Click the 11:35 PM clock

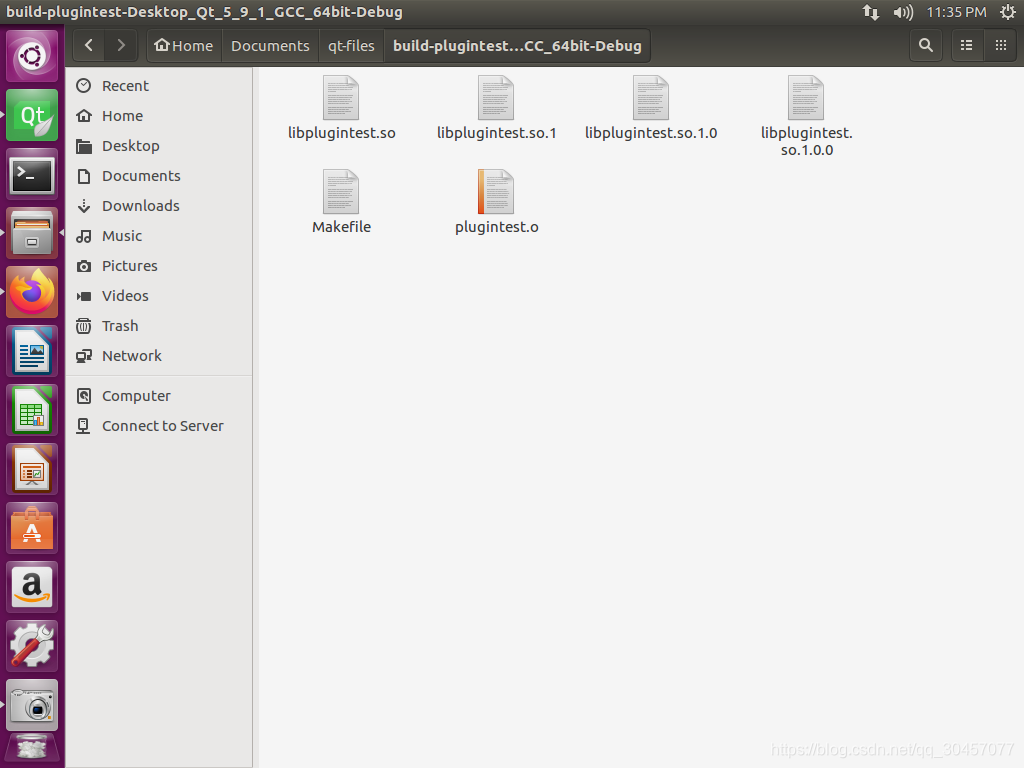pyautogui.click(x=956, y=12)
